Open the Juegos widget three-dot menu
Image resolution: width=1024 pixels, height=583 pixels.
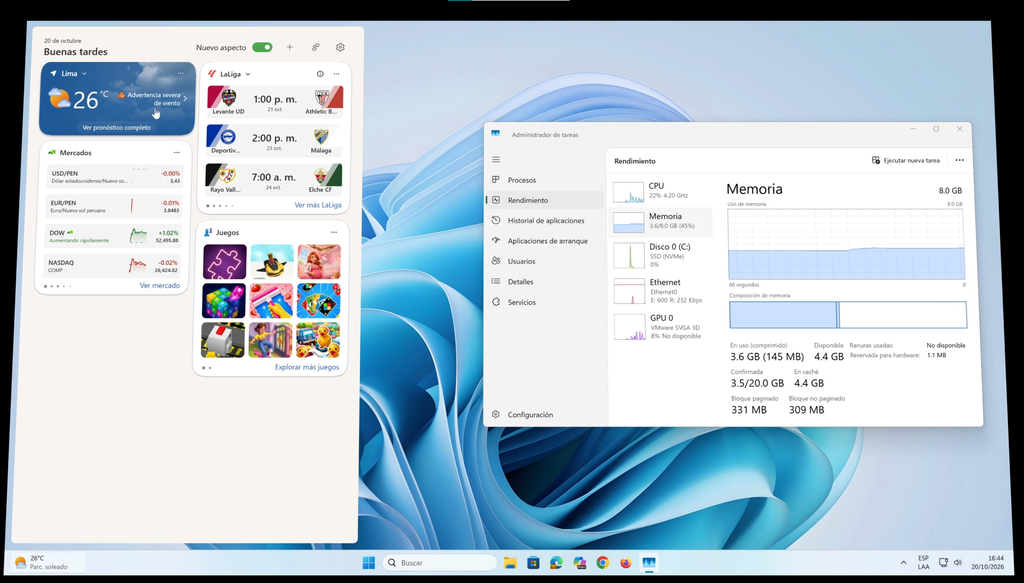(x=334, y=232)
